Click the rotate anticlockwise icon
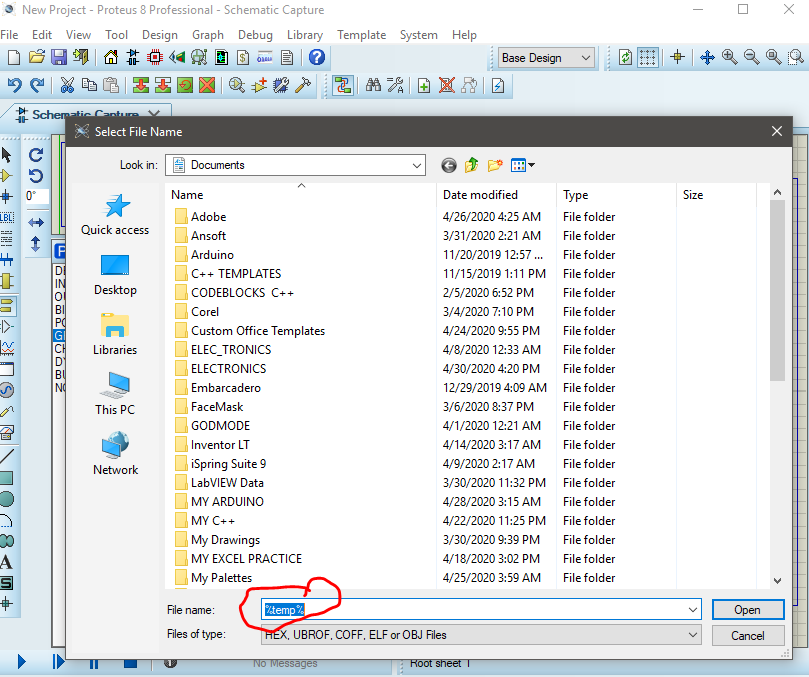 [36, 176]
